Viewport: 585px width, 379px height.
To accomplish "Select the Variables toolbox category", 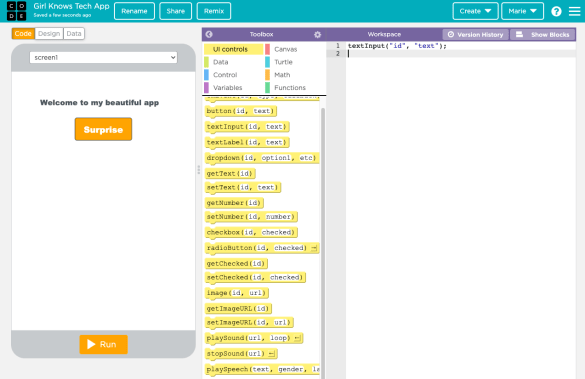I will pos(233,88).
